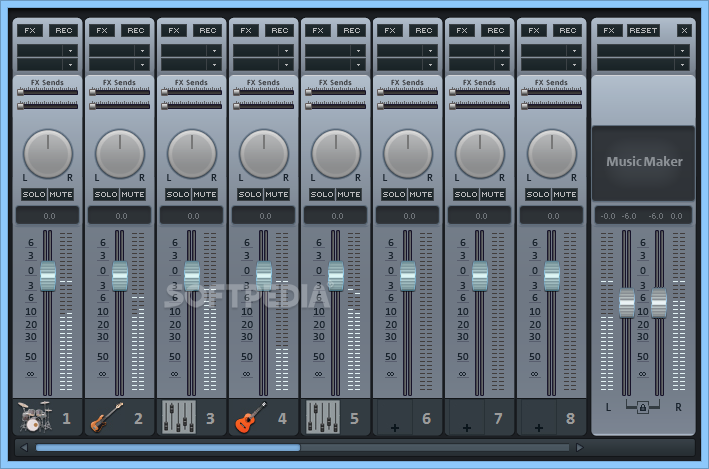
Task: Open the drum kit instrument on track 1
Action: (x=34, y=417)
